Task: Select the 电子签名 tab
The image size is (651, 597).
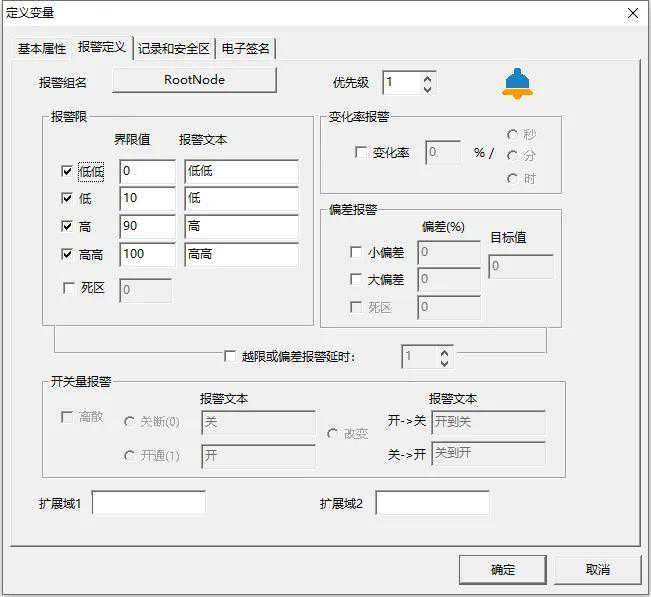Action: 245,49
